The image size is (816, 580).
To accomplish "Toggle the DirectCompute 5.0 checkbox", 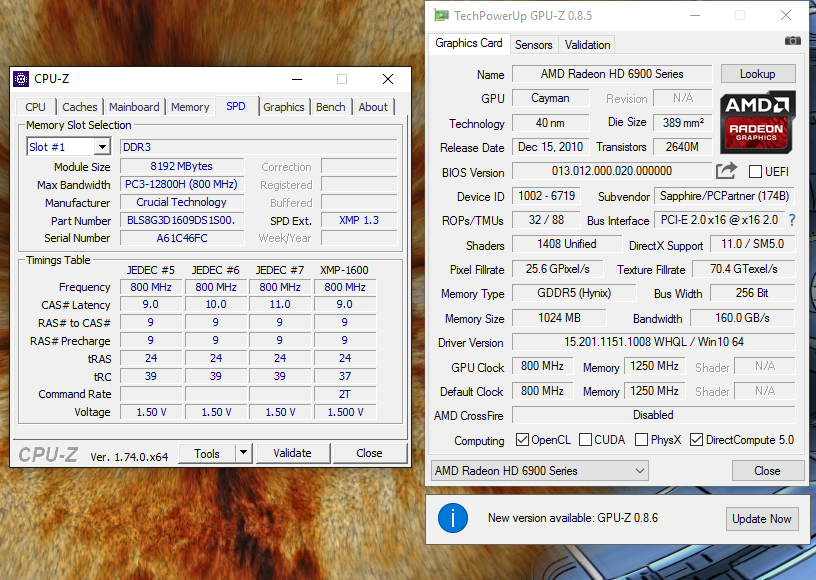I will coord(696,440).
